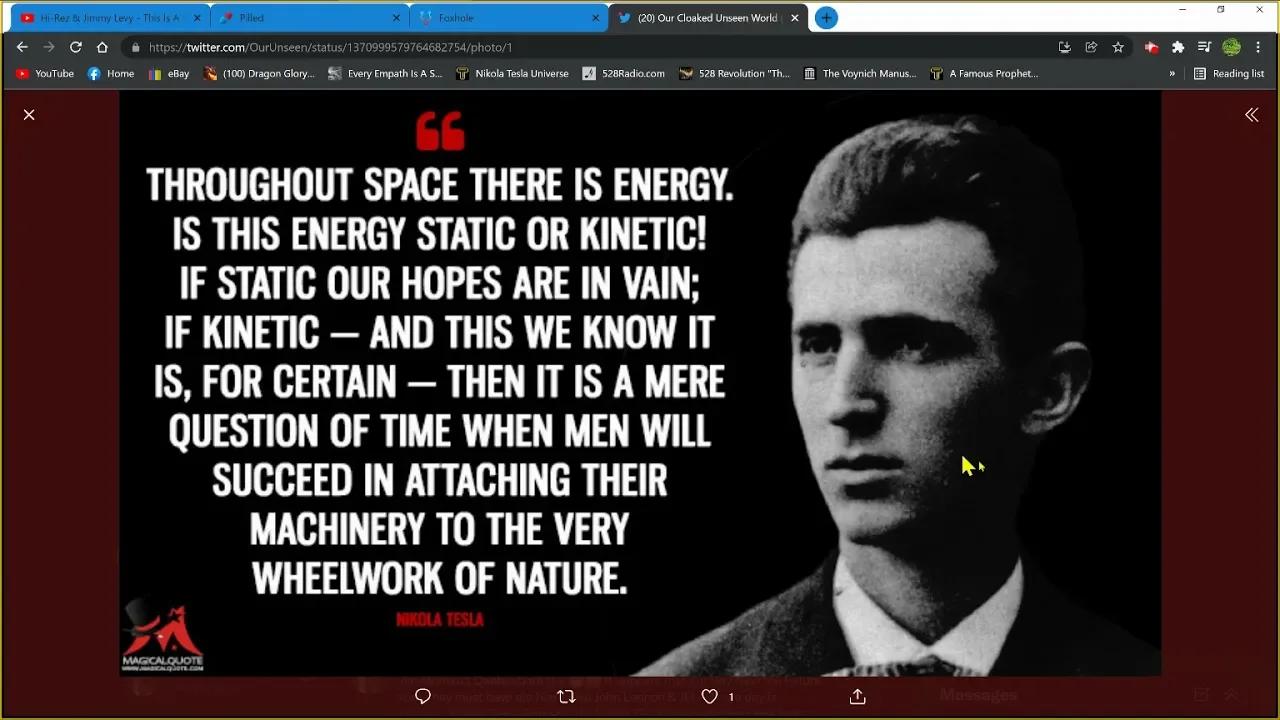Image resolution: width=1280 pixels, height=720 pixels.
Task: Toggle the red adblock extension icon
Action: coord(1151,46)
